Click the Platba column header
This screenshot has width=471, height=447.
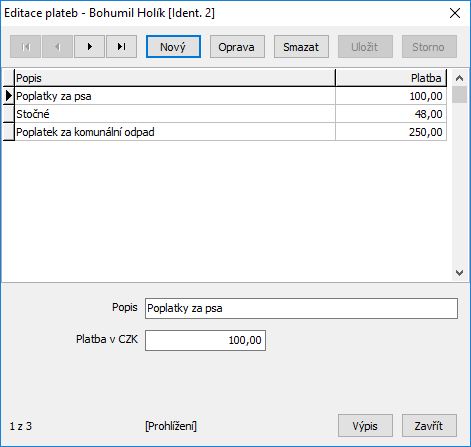[391, 78]
